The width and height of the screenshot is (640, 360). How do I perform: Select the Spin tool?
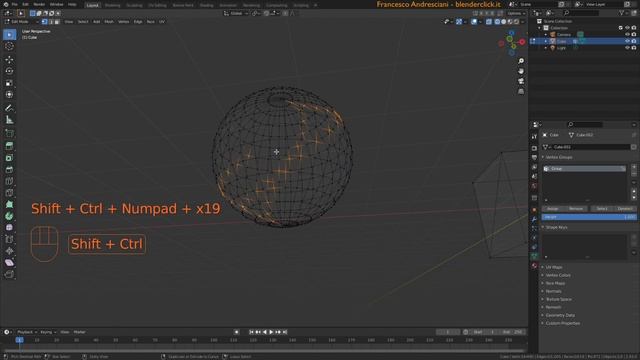tap(9, 216)
